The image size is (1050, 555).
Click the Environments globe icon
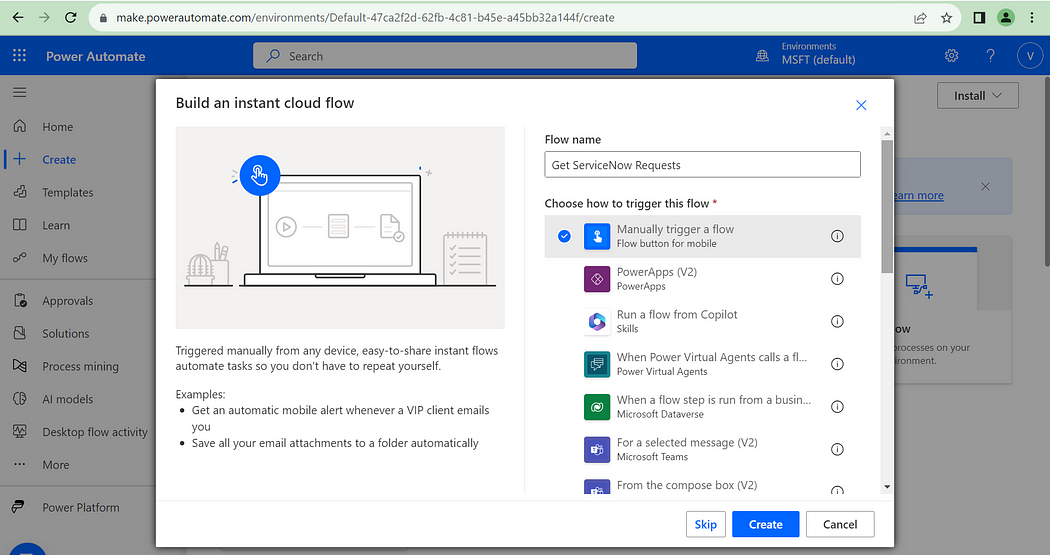point(762,56)
